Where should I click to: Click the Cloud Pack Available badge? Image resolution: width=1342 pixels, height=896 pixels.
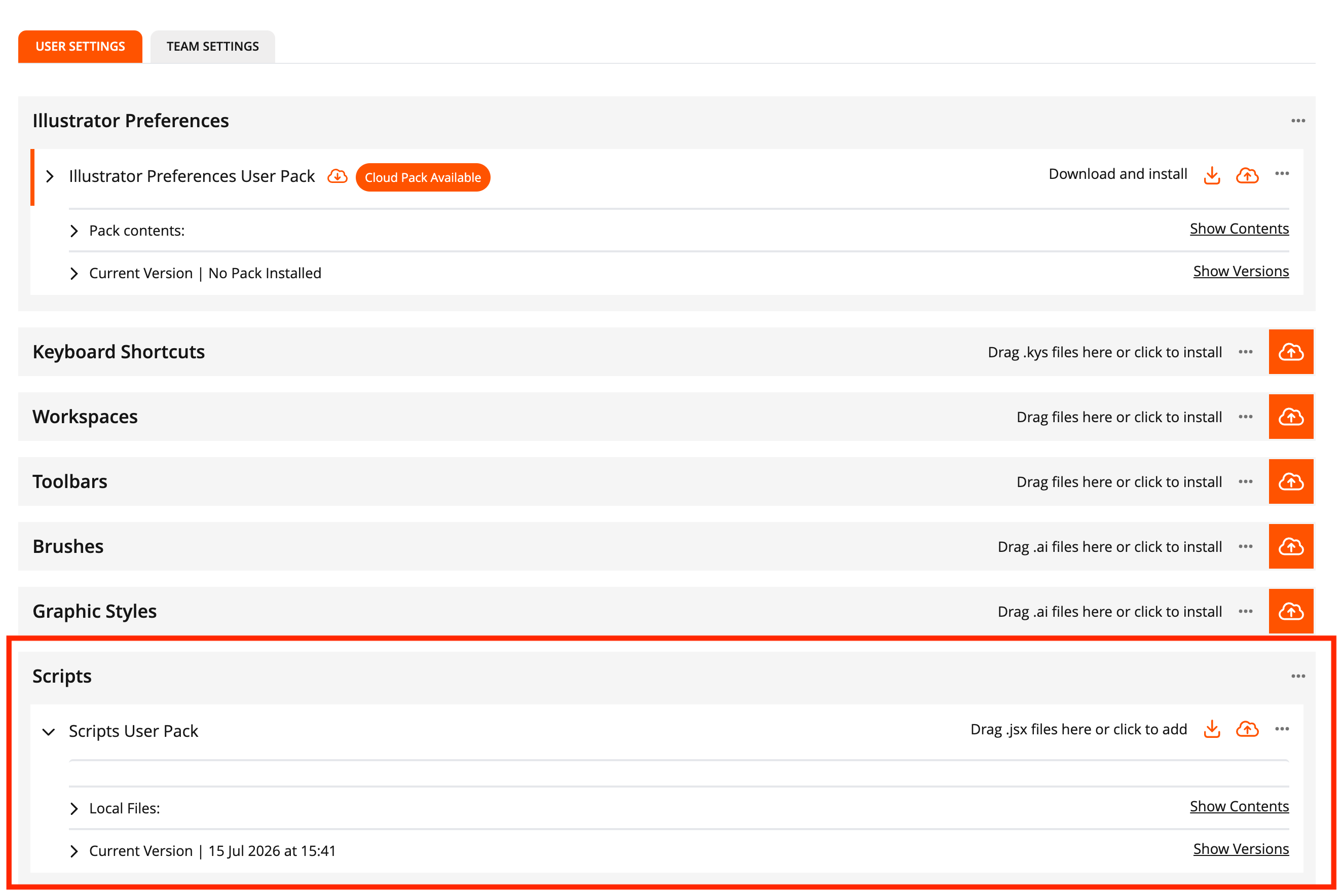[x=423, y=177]
